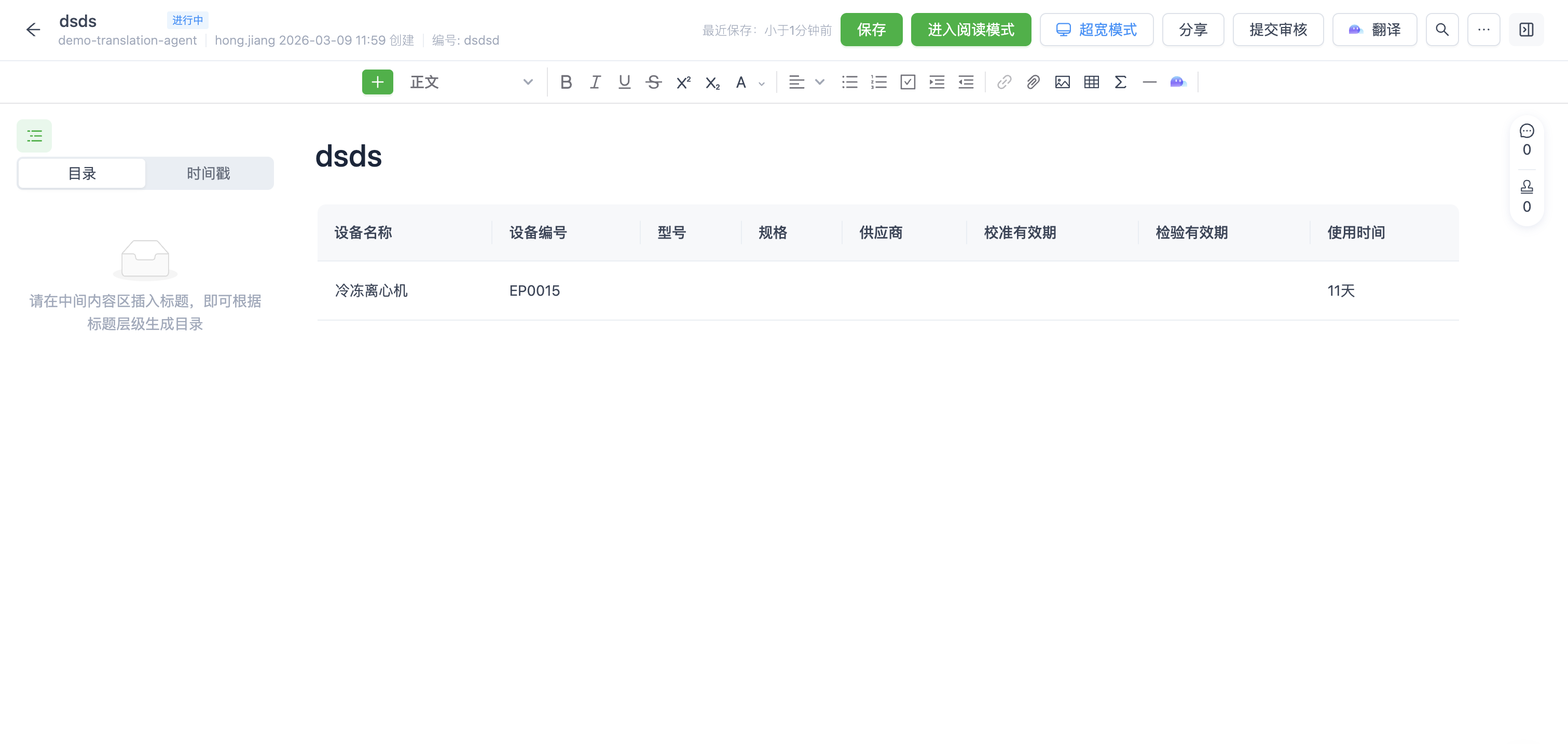This screenshot has width=1568, height=744.
Task: Open the more options menu beside search
Action: [x=1483, y=29]
